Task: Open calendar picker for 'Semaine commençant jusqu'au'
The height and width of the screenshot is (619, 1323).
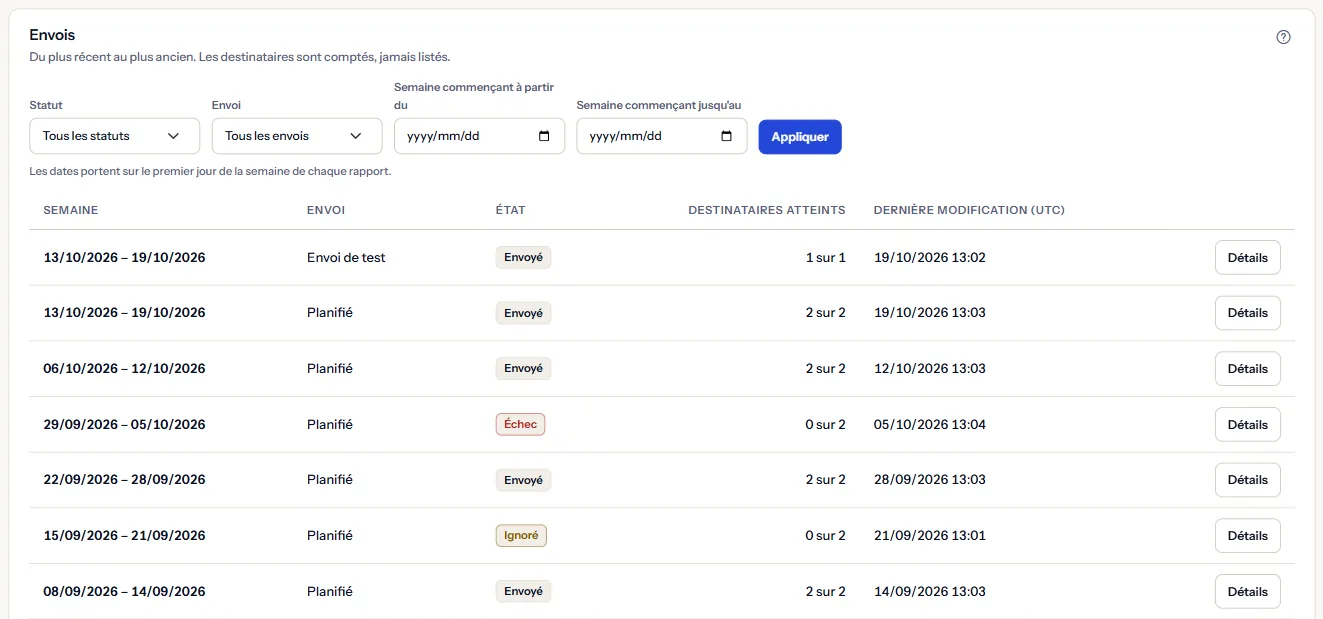Action: pyautogui.click(x=727, y=136)
